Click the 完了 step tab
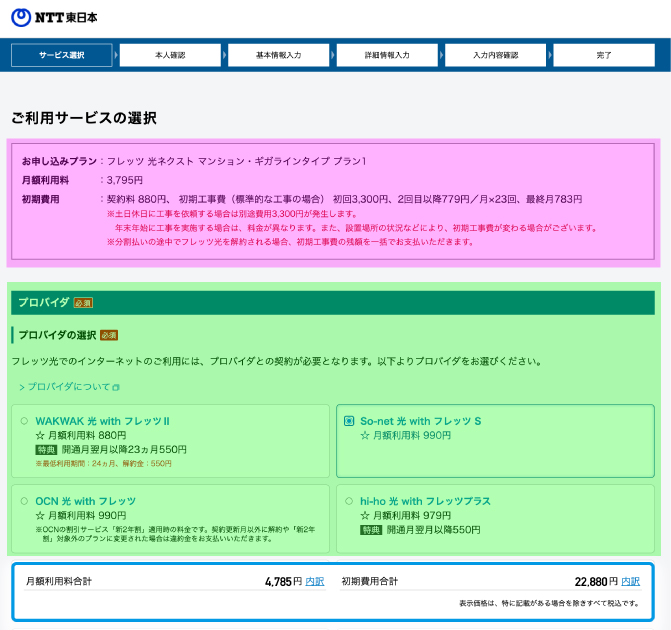The width and height of the screenshot is (671, 630). (x=604, y=55)
